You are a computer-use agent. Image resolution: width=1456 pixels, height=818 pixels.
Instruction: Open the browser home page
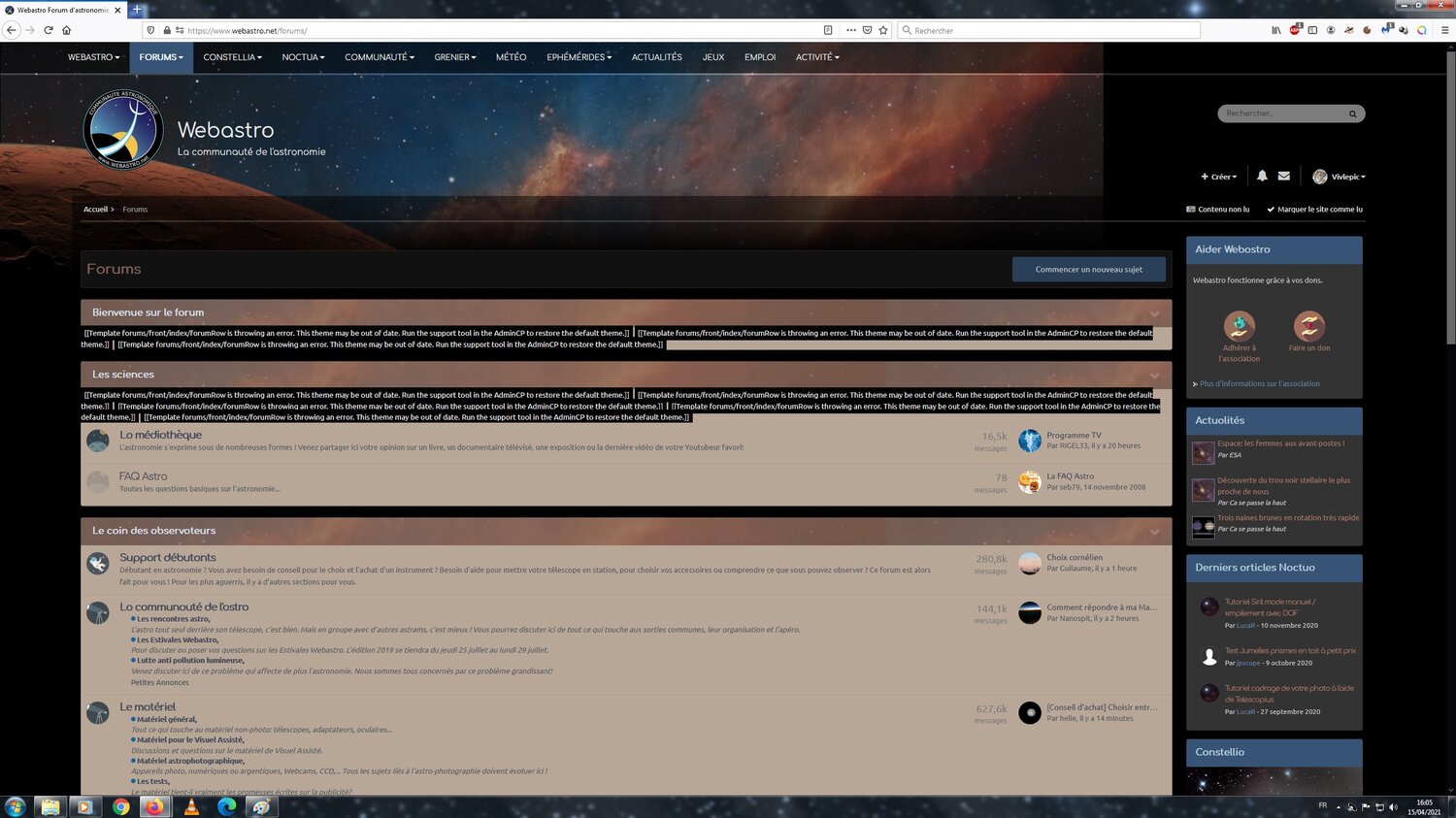pyautogui.click(x=67, y=30)
